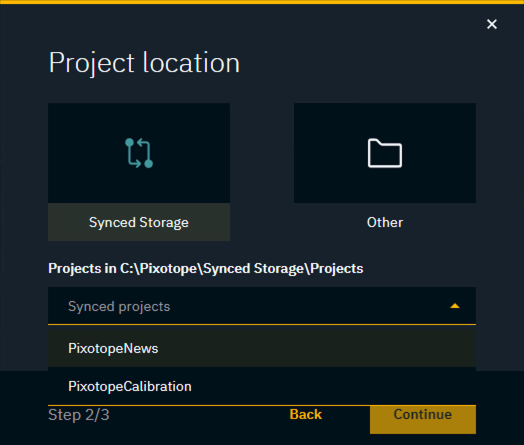This screenshot has height=445, width=524.
Task: Choose the Other location label
Action: coord(385,222)
